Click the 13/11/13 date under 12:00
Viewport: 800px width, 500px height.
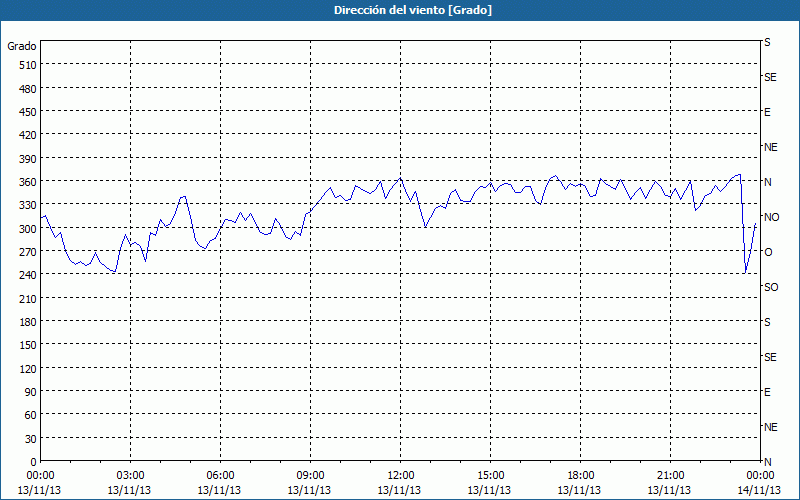point(399,490)
